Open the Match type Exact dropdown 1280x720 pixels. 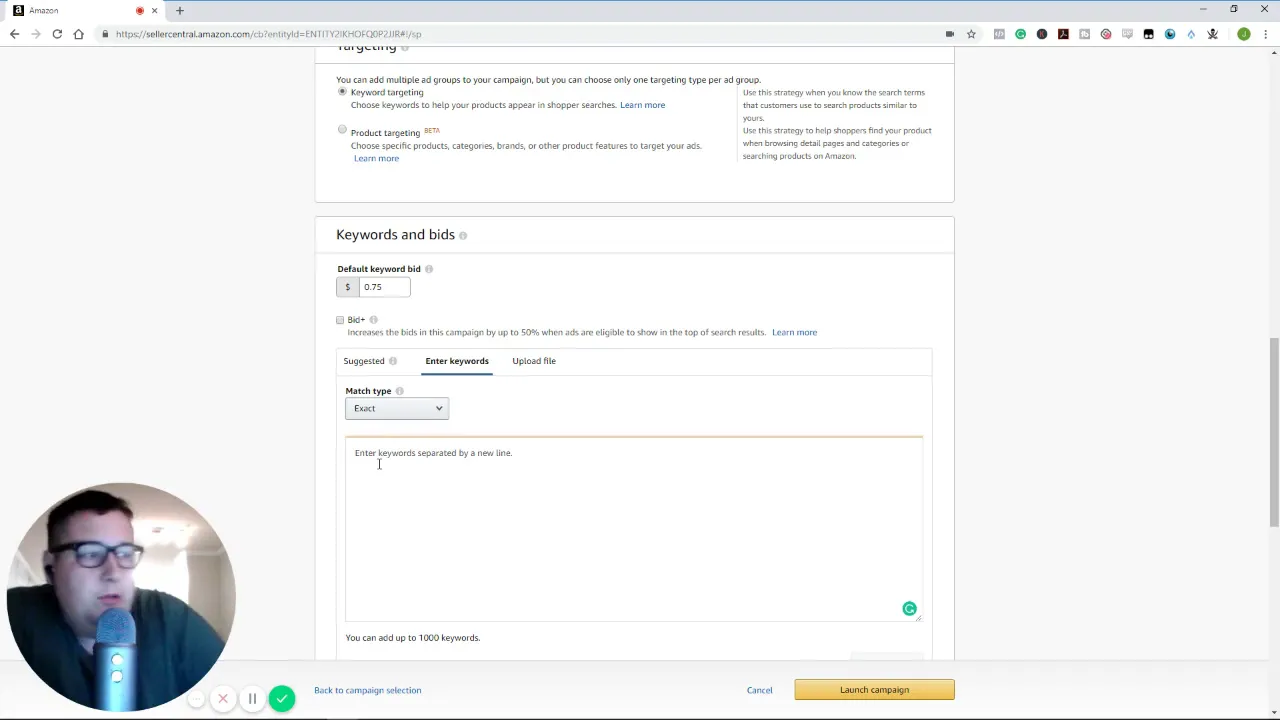[397, 408]
